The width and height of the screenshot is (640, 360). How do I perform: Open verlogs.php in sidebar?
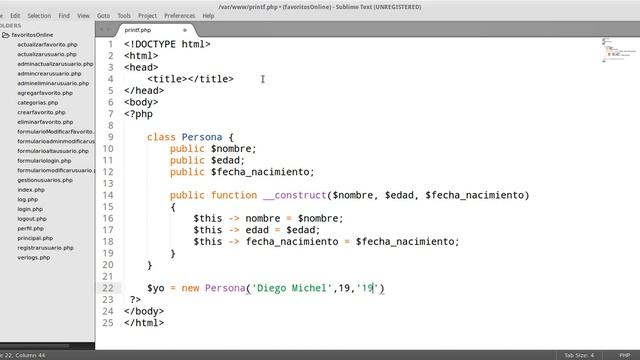34,258
